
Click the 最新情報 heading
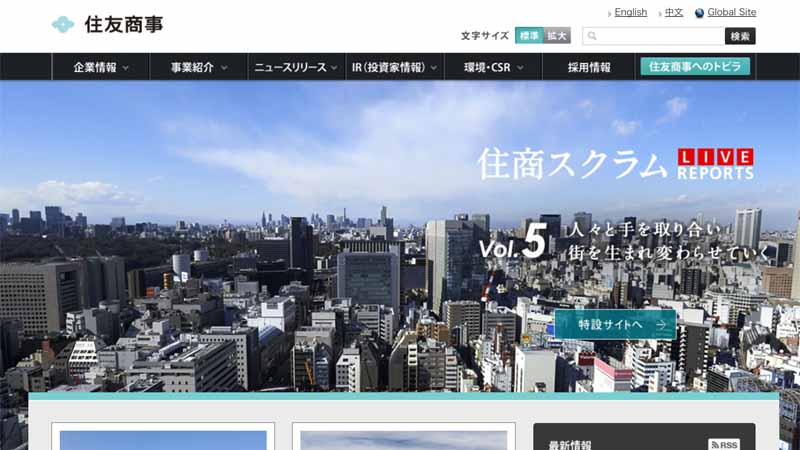coord(569,445)
